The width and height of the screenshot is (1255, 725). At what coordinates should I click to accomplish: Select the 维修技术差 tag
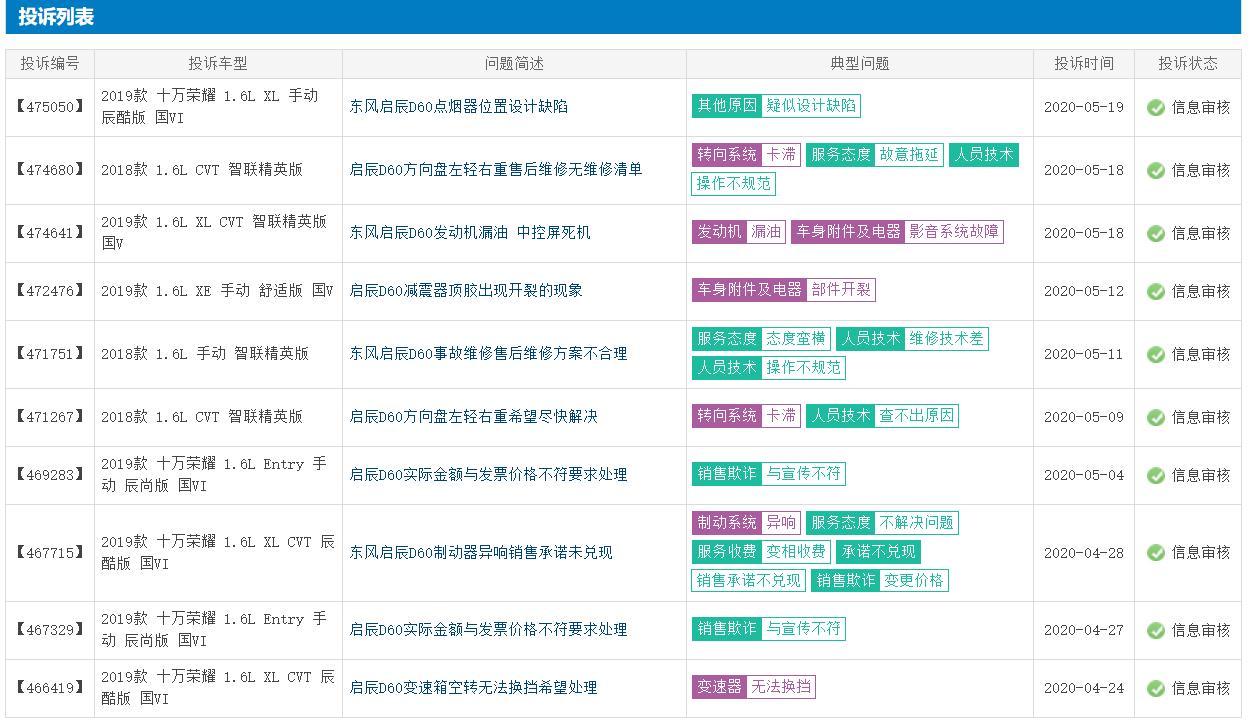pos(949,338)
